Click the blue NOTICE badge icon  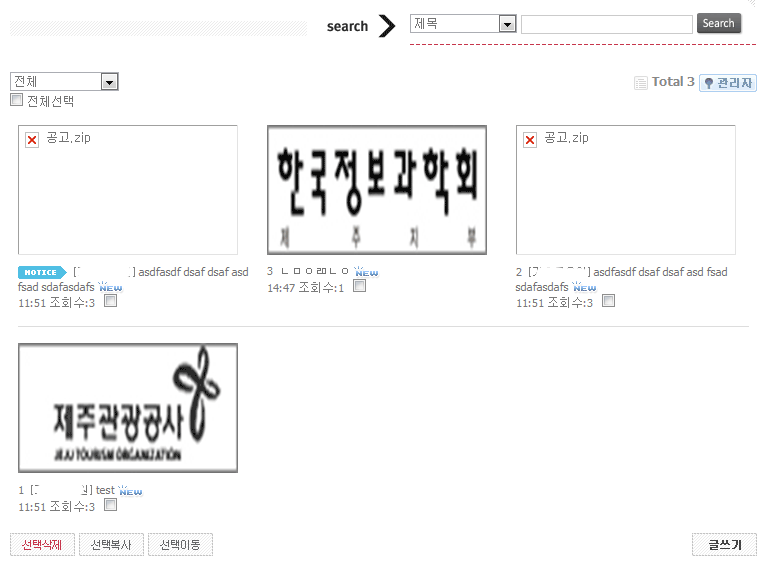click(42, 272)
